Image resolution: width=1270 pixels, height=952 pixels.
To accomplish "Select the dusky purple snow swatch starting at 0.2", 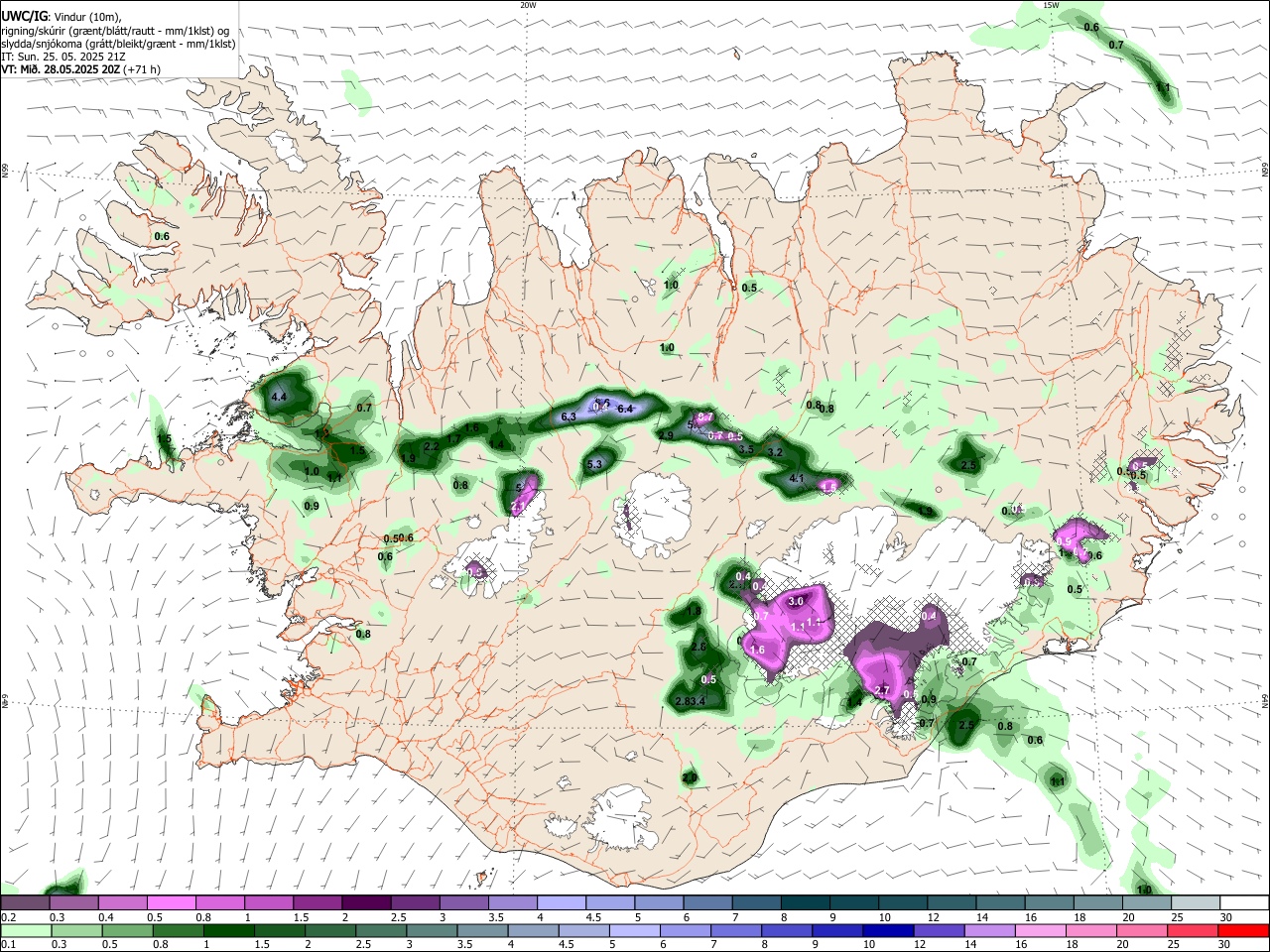I will [25, 902].
